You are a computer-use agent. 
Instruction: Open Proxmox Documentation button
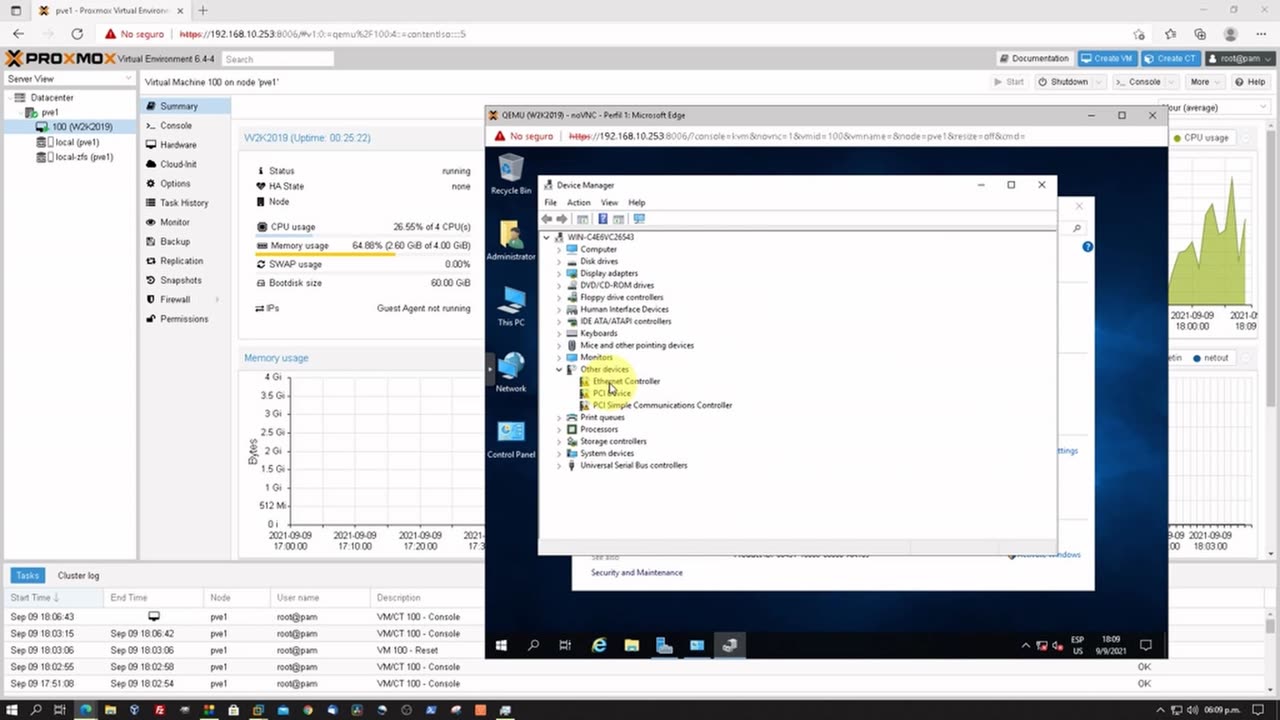[1034, 58]
